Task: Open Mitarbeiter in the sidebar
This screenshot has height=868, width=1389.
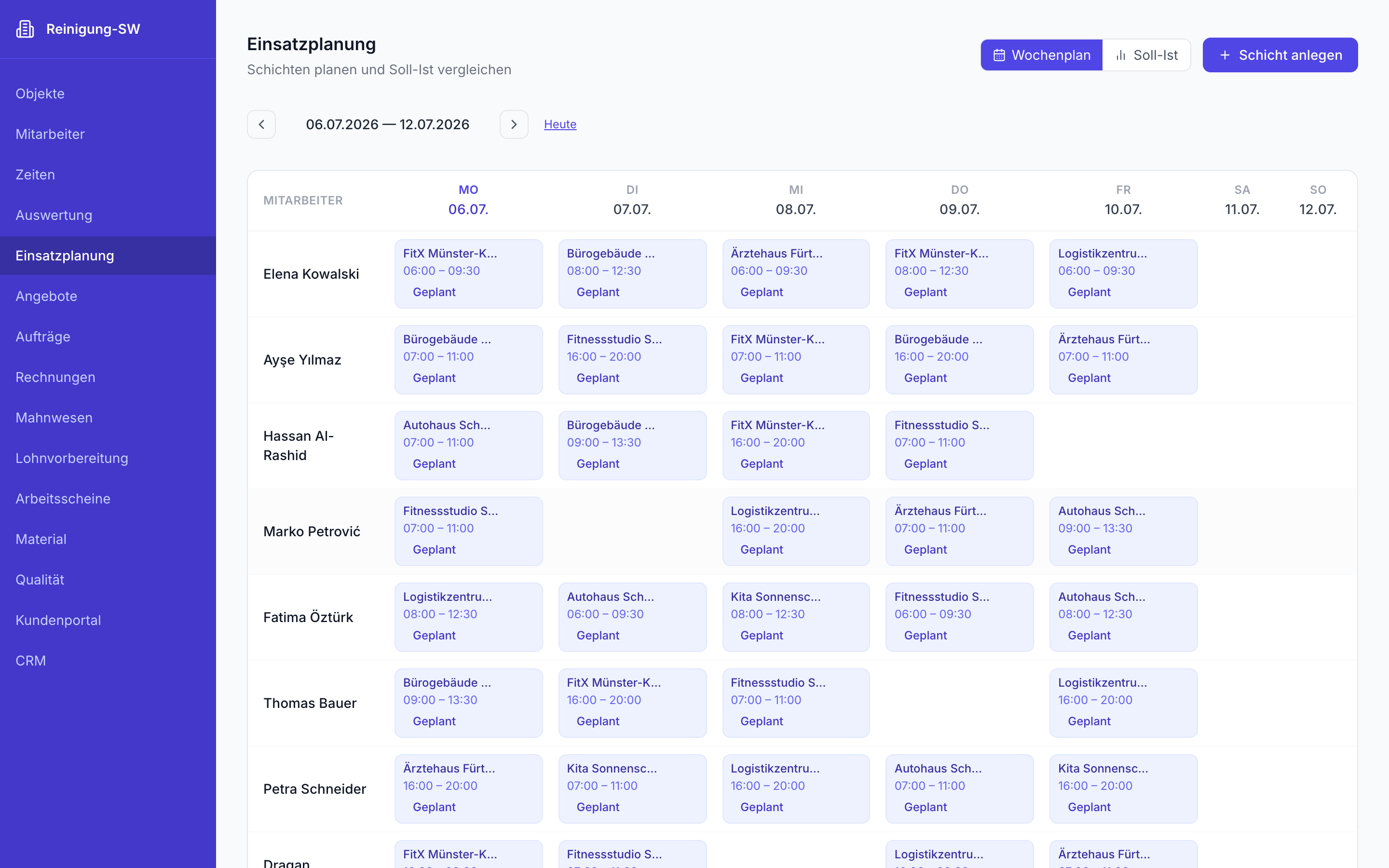Action: click(x=108, y=134)
